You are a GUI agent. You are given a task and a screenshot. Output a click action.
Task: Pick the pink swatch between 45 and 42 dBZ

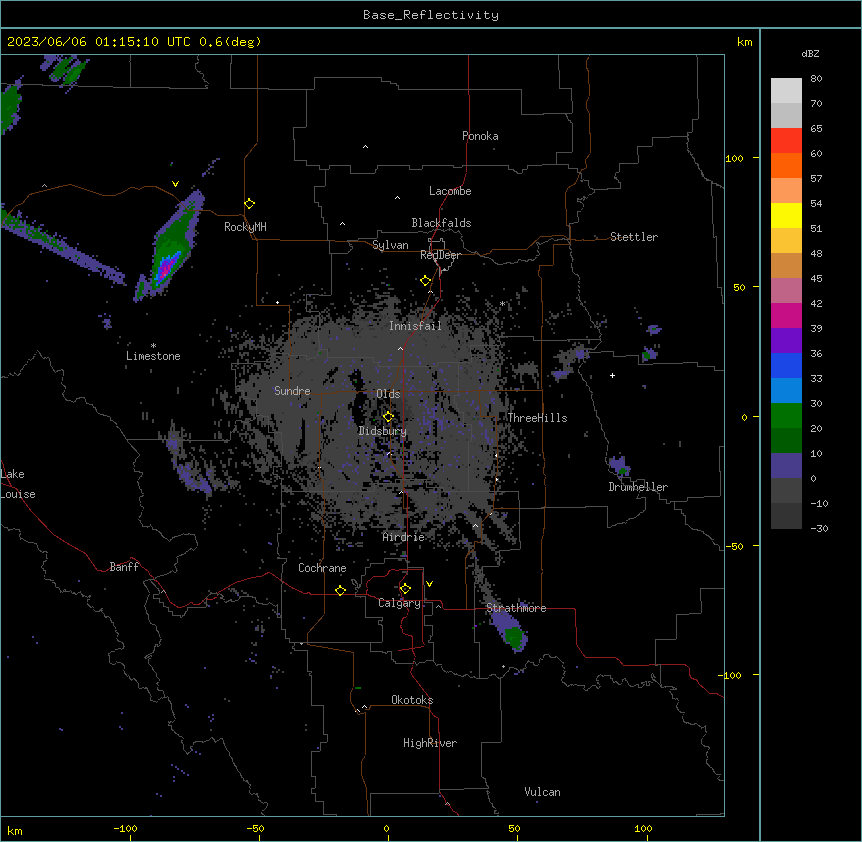point(786,291)
